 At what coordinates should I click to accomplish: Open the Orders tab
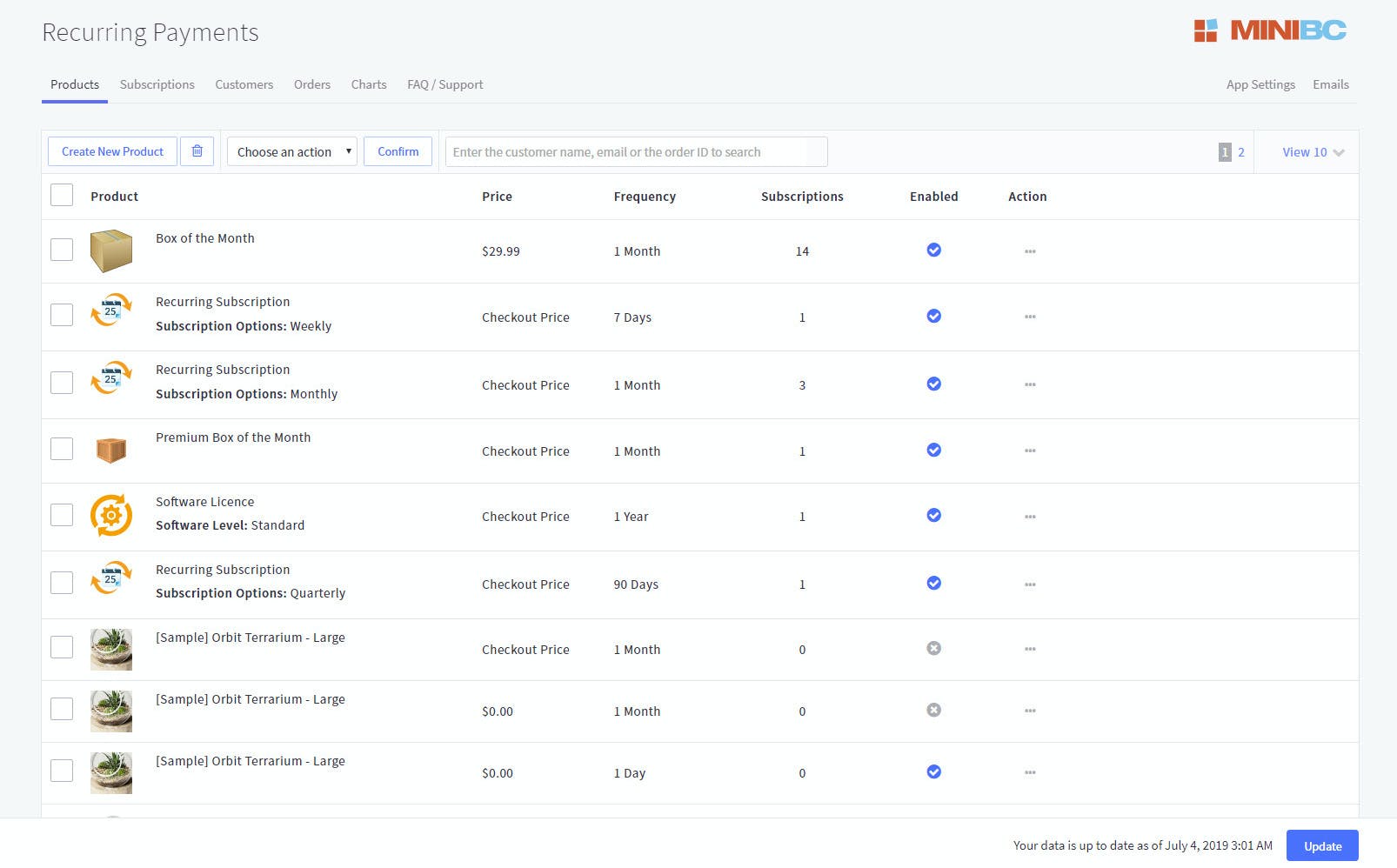pyautogui.click(x=312, y=84)
